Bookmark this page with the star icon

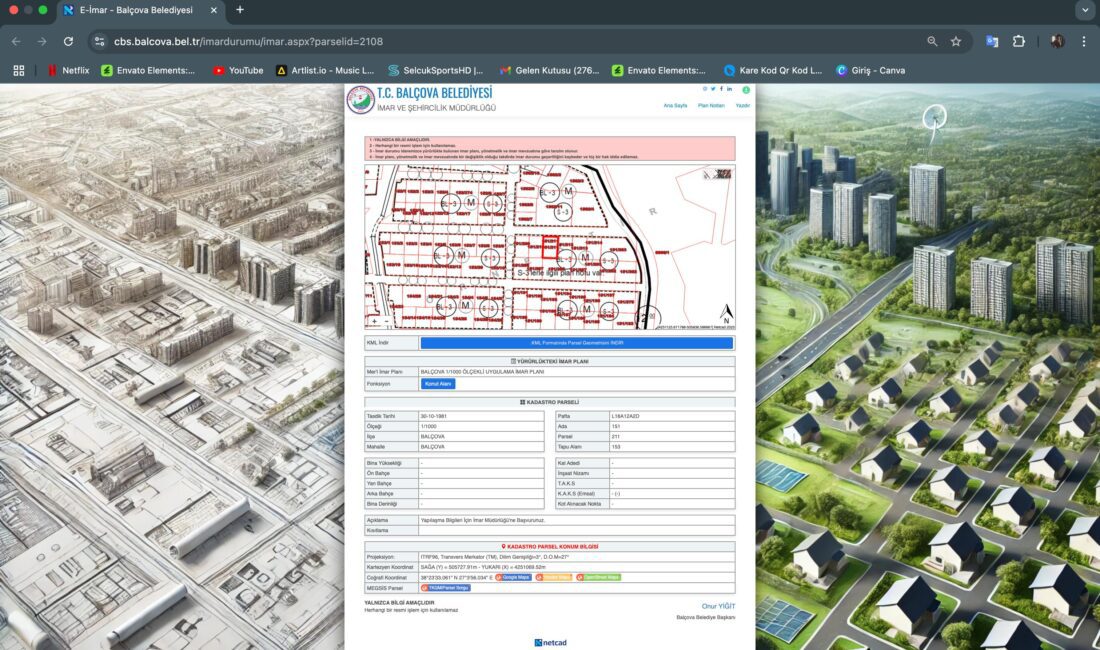coord(956,41)
